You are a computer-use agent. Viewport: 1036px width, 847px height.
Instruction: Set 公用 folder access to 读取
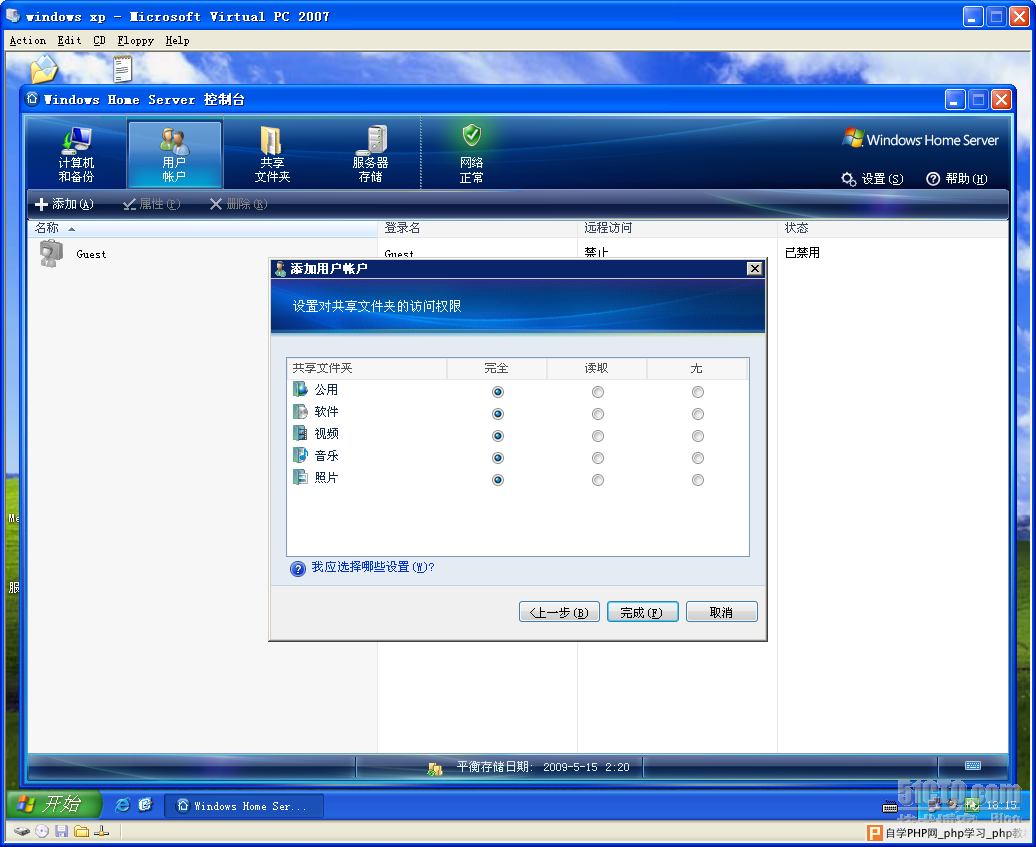pos(598,392)
